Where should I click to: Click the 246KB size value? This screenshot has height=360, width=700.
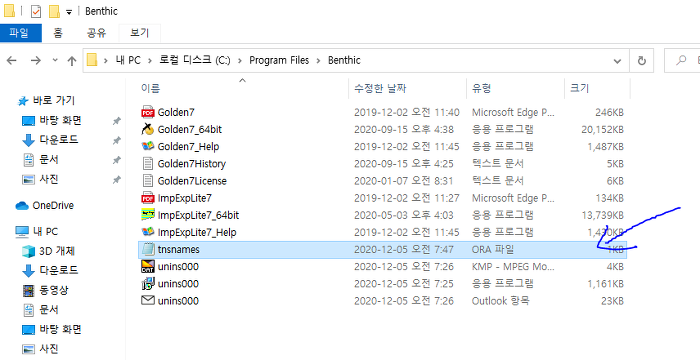tap(609, 113)
